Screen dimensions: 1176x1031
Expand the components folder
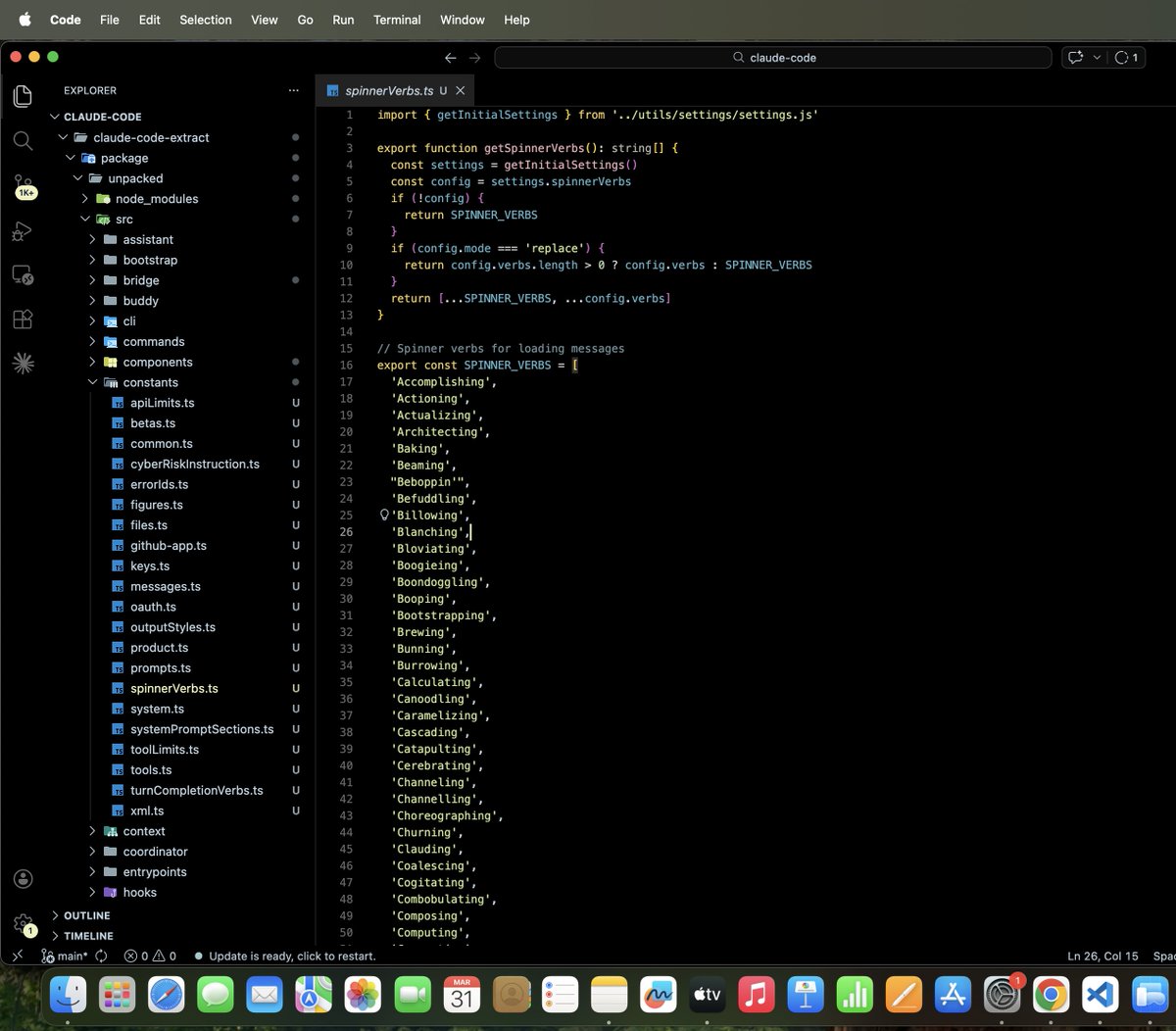tap(92, 363)
